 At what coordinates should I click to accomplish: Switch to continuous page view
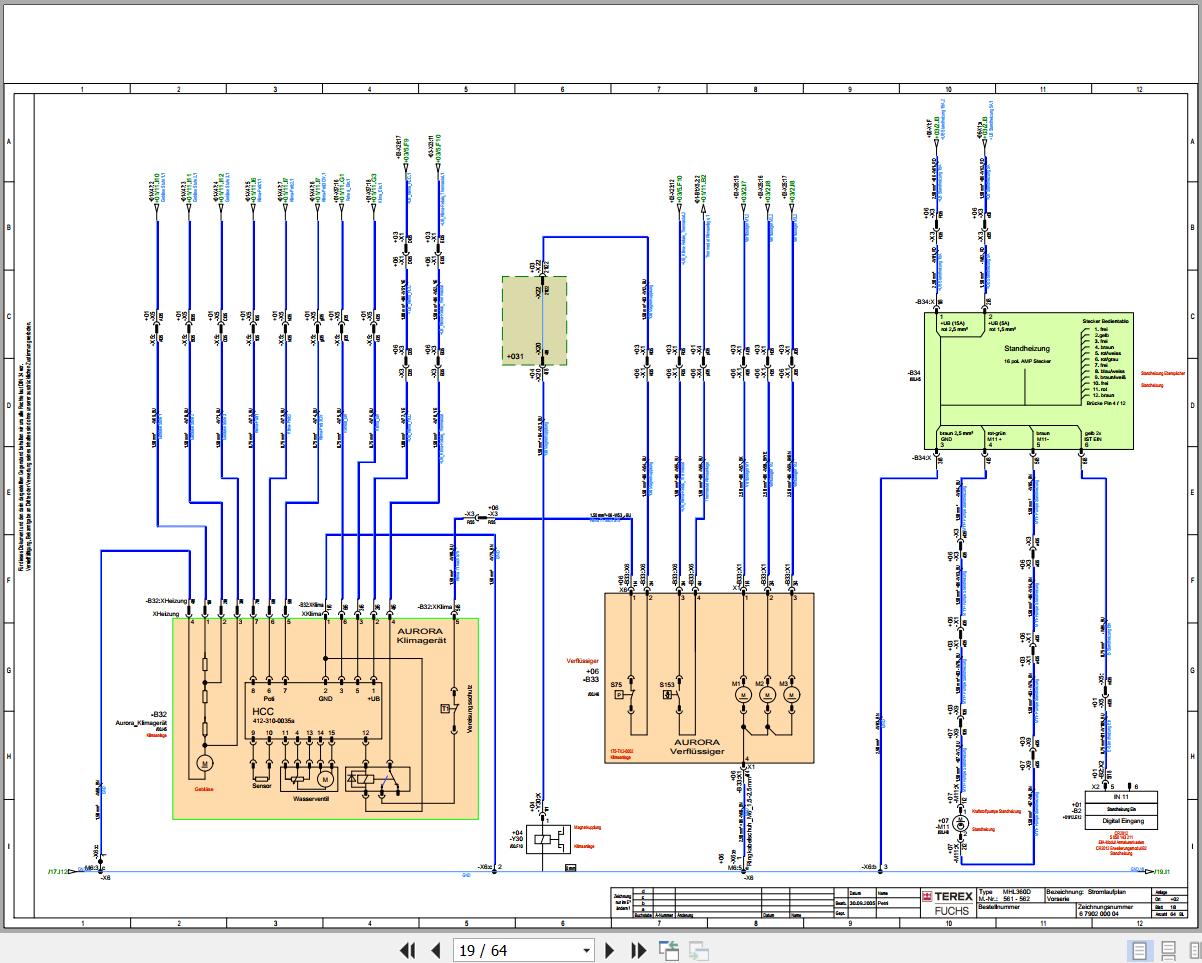(1167, 950)
